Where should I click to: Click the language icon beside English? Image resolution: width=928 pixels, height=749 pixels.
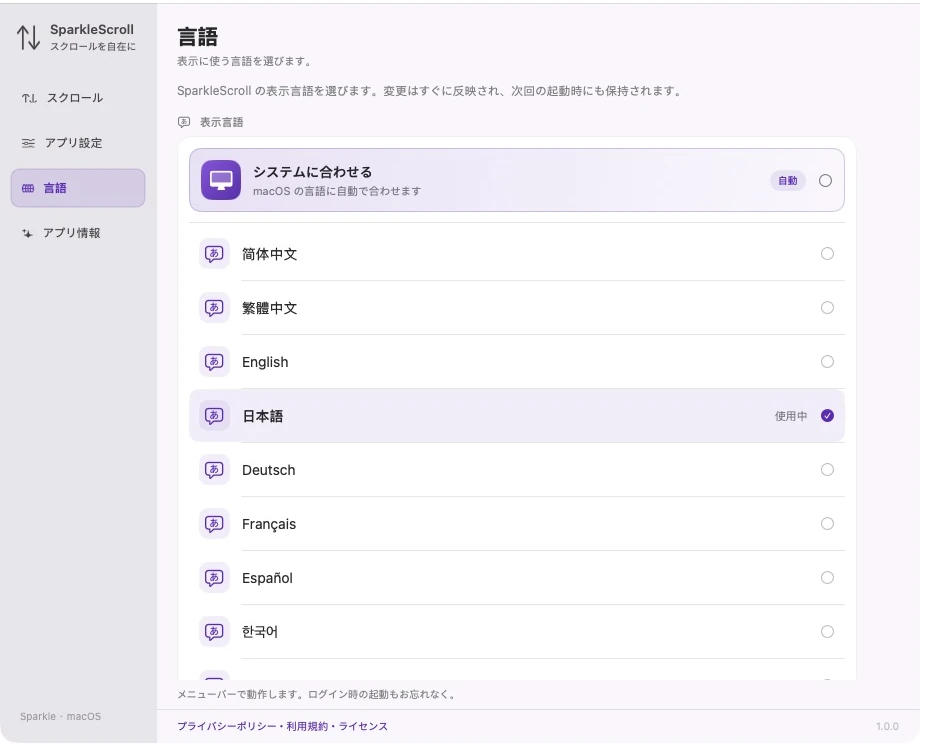click(214, 361)
